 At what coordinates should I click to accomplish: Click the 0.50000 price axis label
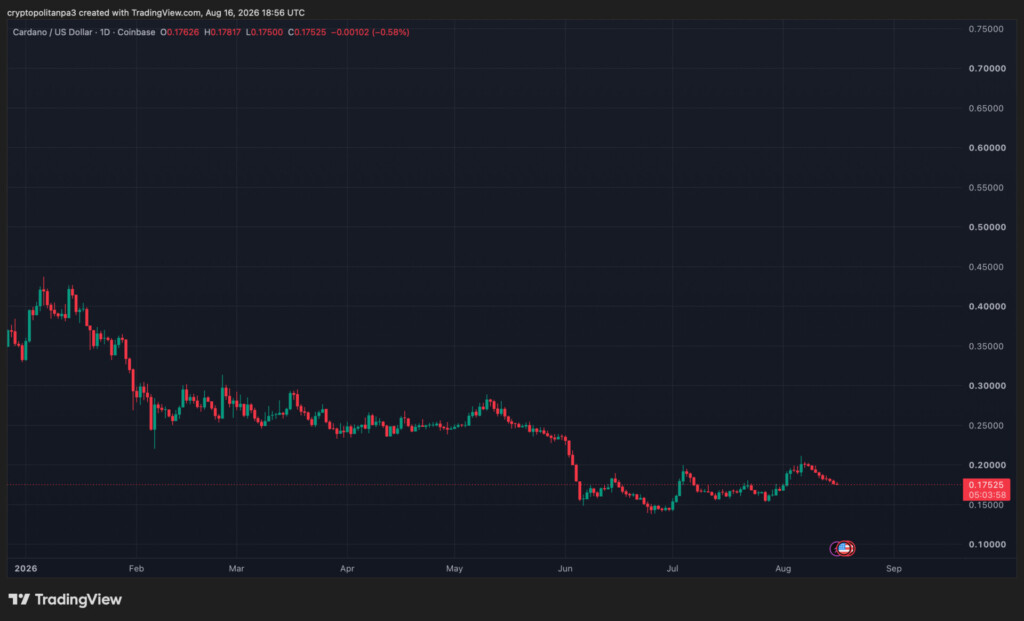(x=986, y=227)
